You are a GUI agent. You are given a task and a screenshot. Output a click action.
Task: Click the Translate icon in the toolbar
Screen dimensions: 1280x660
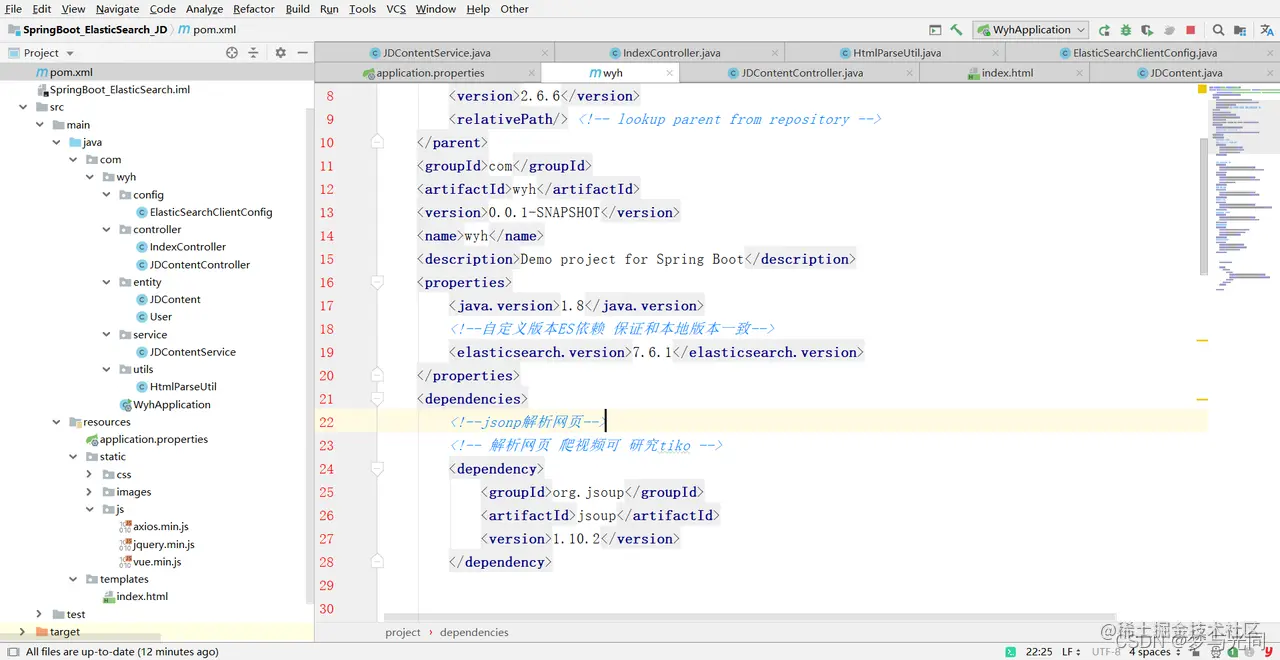point(1265,30)
